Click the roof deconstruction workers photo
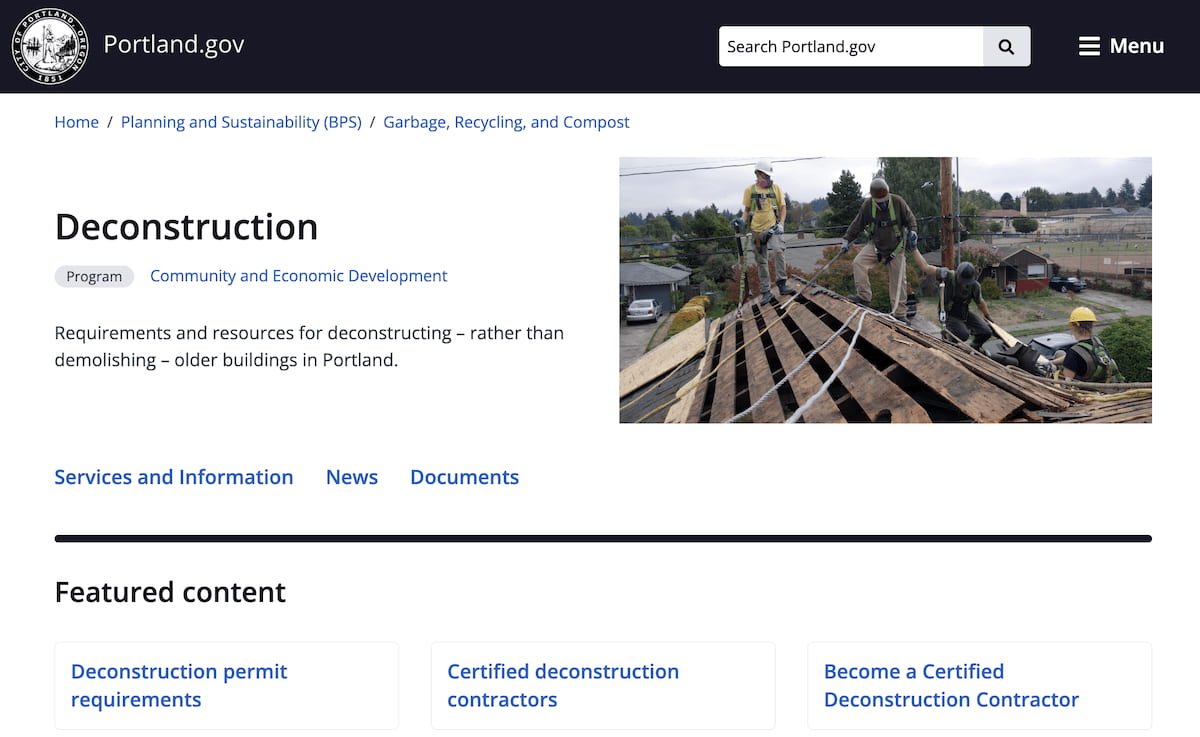 tap(885, 290)
